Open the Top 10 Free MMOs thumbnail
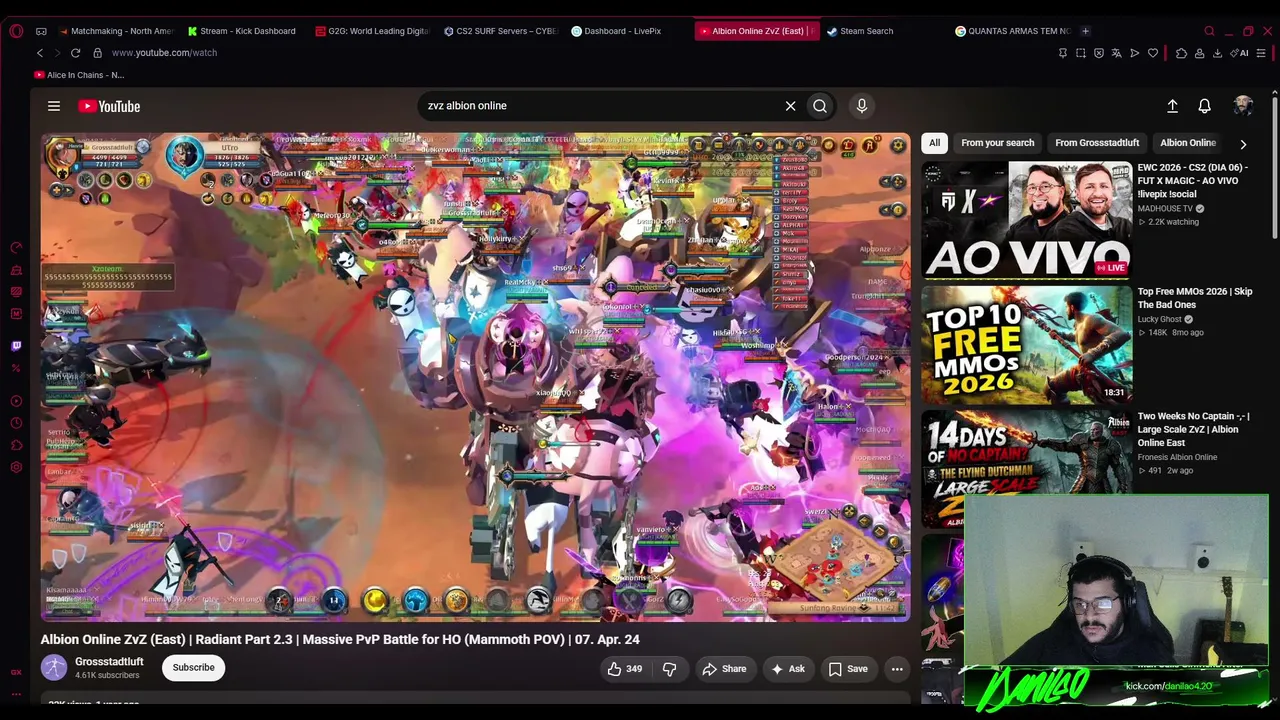The image size is (1280, 720). point(1027,345)
